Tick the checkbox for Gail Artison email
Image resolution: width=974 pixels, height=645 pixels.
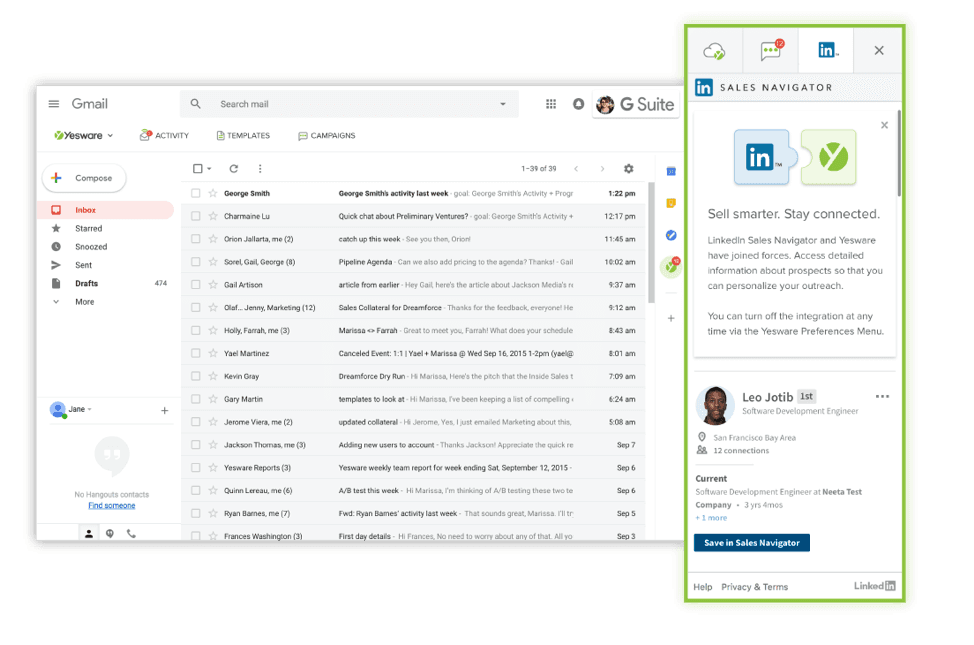[196, 285]
